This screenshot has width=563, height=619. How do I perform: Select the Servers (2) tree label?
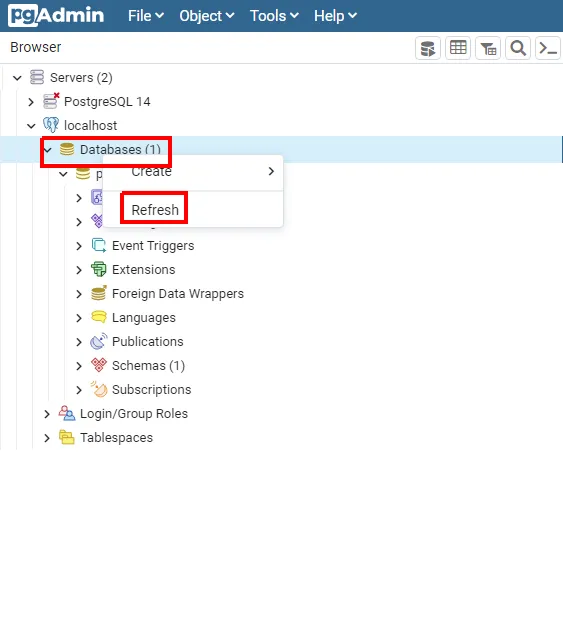(x=81, y=77)
